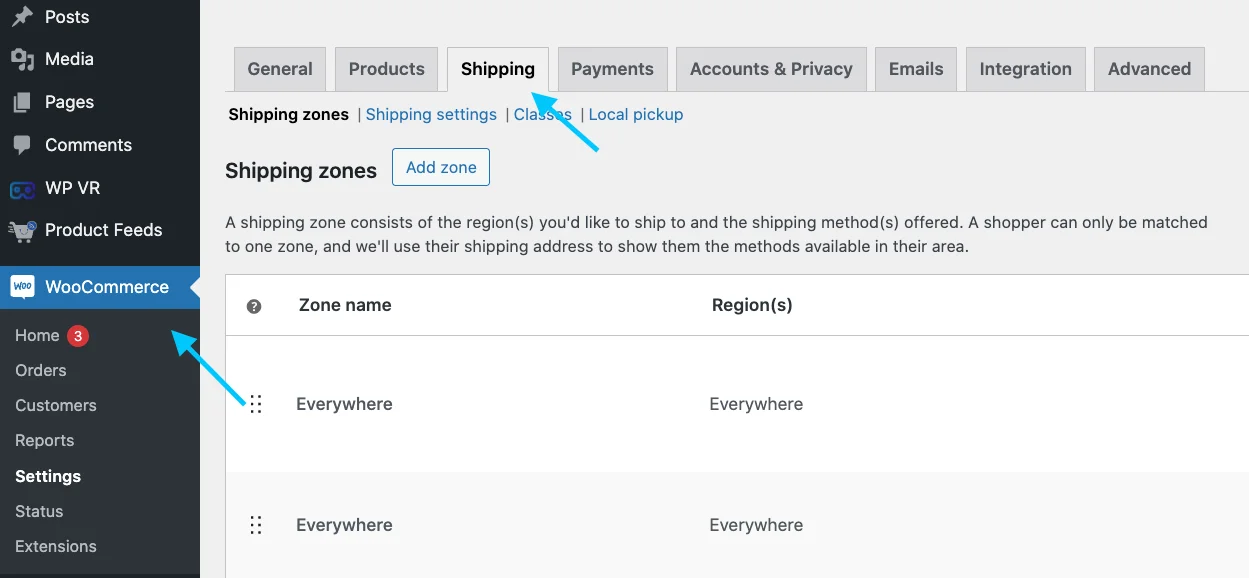Click the WP VR headset icon

pos(22,188)
